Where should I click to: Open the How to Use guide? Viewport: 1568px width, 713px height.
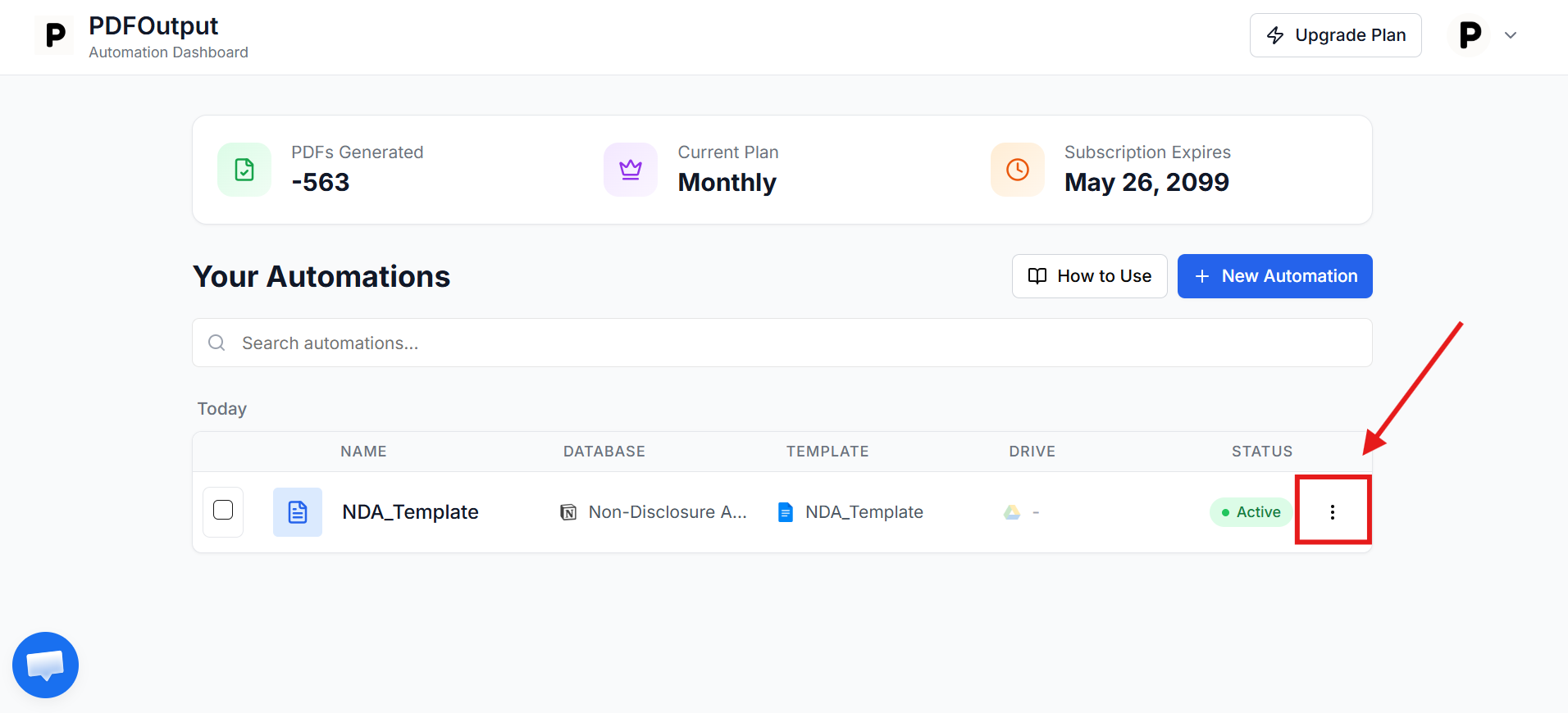[1090, 276]
